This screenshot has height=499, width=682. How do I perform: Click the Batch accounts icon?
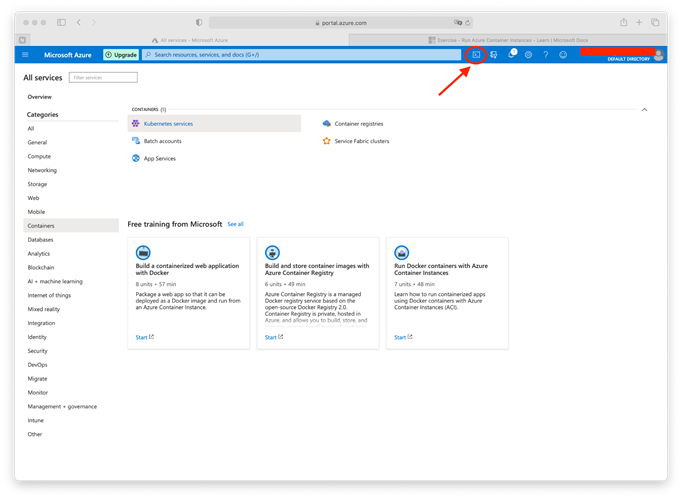(x=136, y=141)
